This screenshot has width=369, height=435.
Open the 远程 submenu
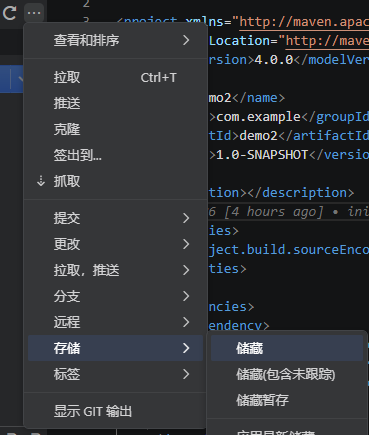tap(115, 322)
